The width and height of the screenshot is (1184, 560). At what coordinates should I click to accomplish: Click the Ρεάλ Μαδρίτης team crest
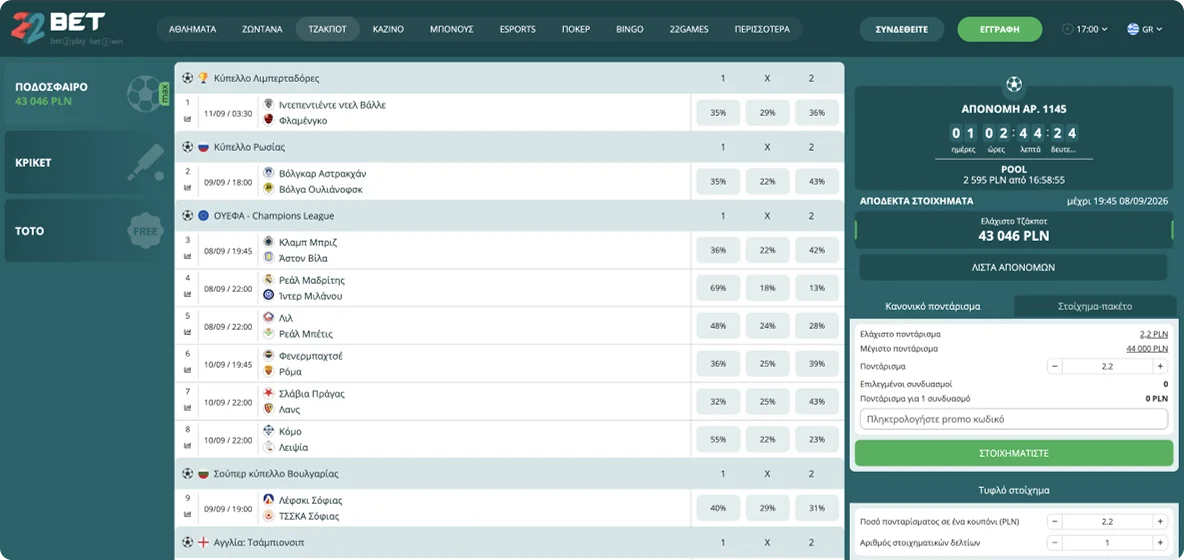pos(268,279)
